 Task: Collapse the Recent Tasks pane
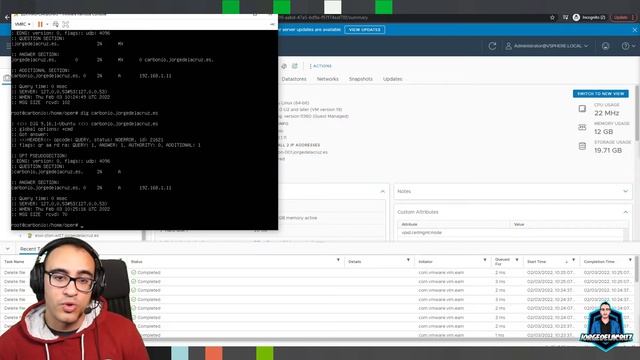(7, 249)
